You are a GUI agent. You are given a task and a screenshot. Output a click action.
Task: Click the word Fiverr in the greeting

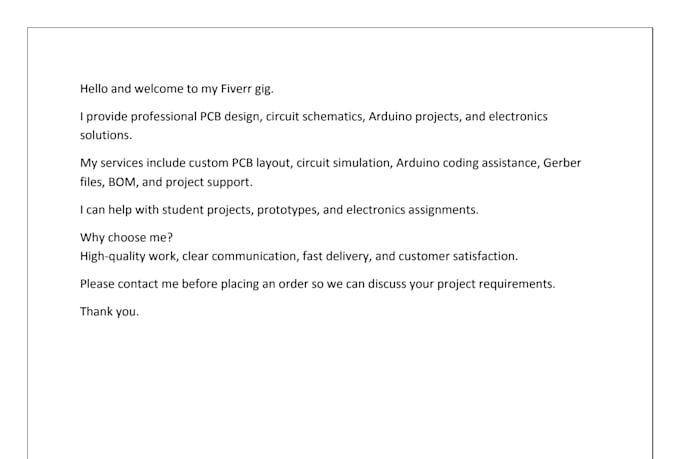(x=236, y=89)
